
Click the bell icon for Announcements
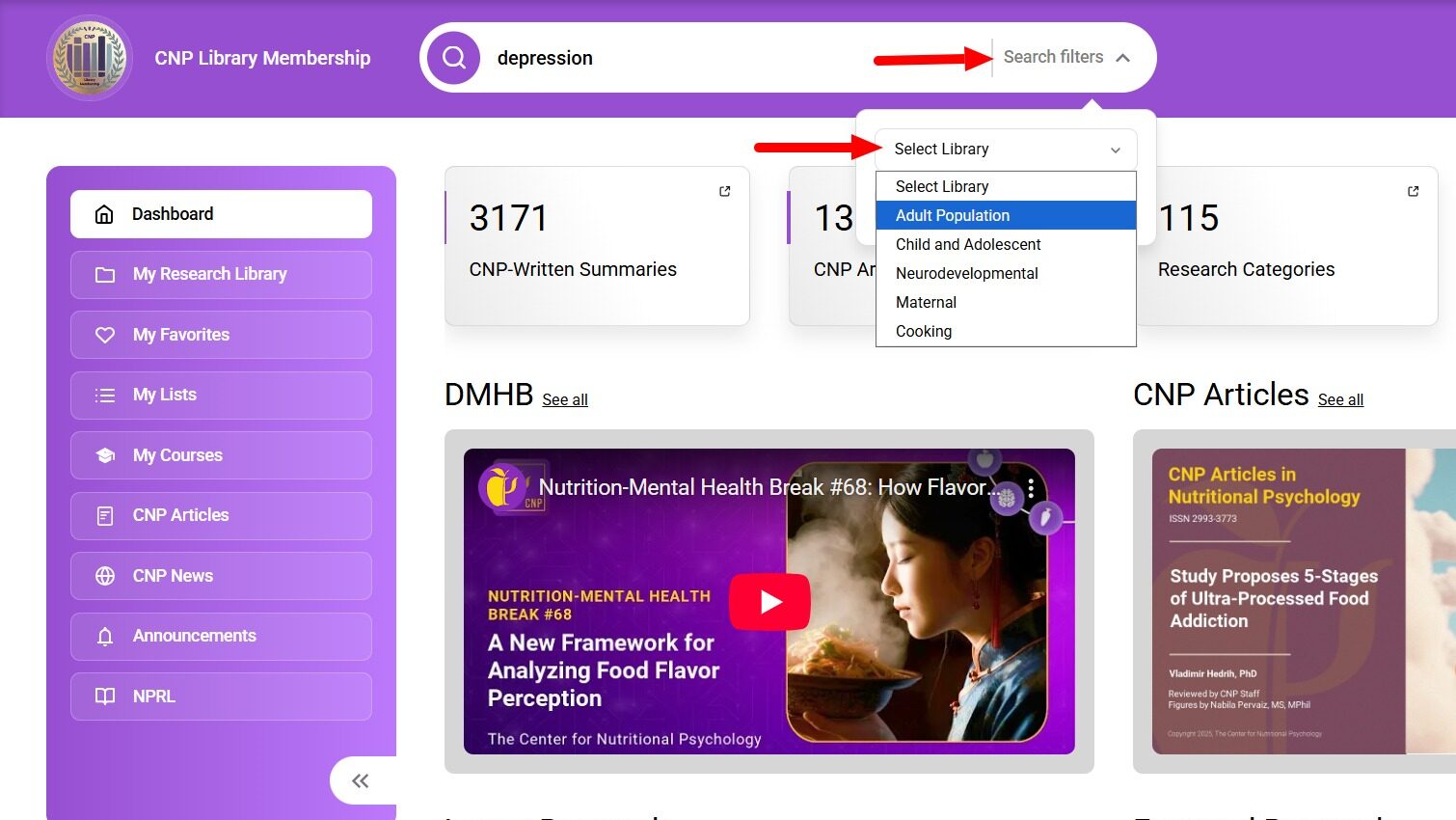105,637
